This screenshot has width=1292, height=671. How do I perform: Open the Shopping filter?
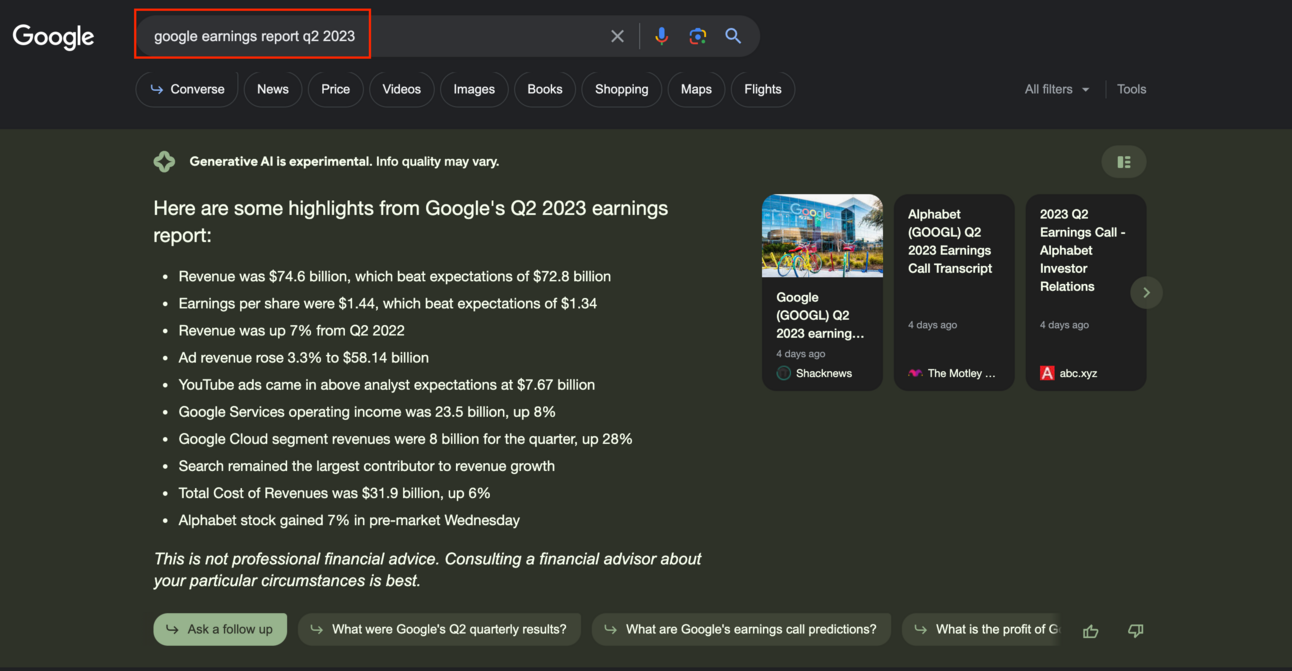tap(621, 89)
